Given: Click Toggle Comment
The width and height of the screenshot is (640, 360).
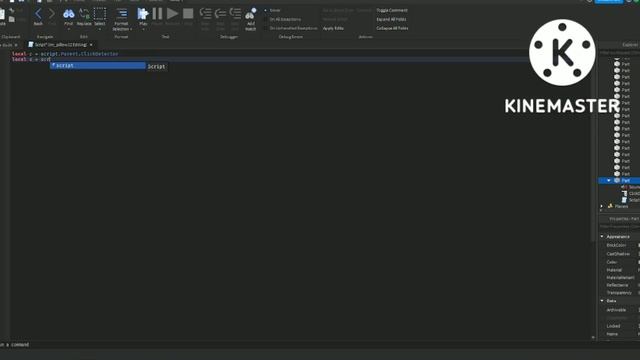Looking at the screenshot, I should click(x=392, y=10).
